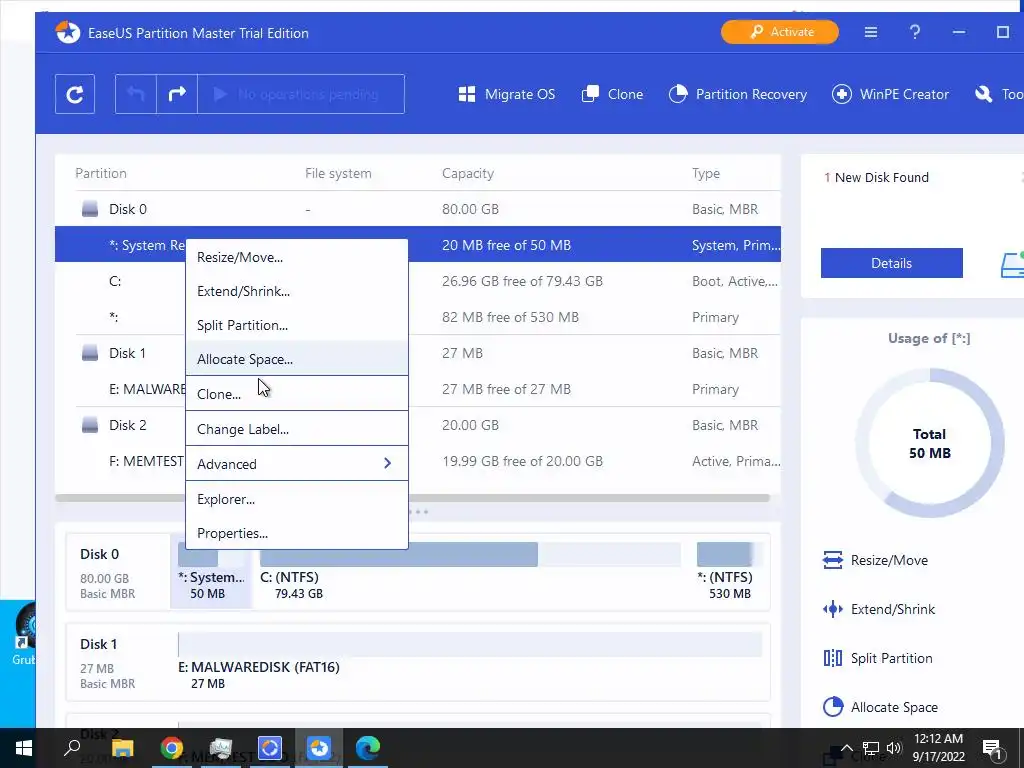Click the redo arrow in toolbar
Screen dimensions: 1024x768
177,94
